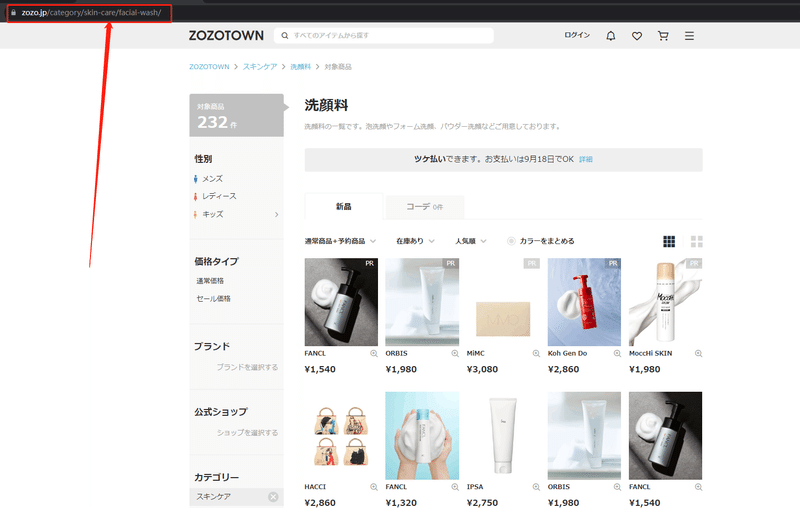Click the lock icon in the address bar

pos(13,12)
